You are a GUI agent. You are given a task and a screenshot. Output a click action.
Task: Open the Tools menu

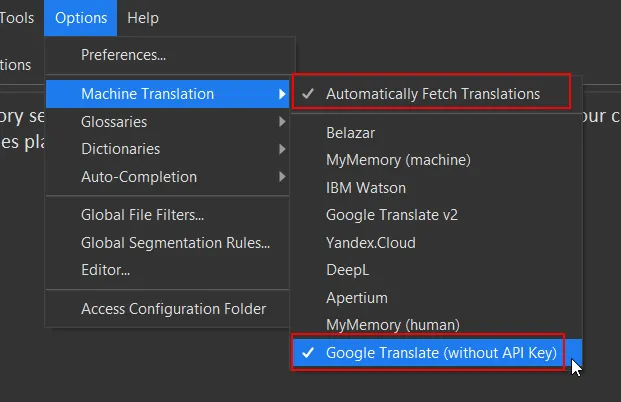tap(18, 17)
